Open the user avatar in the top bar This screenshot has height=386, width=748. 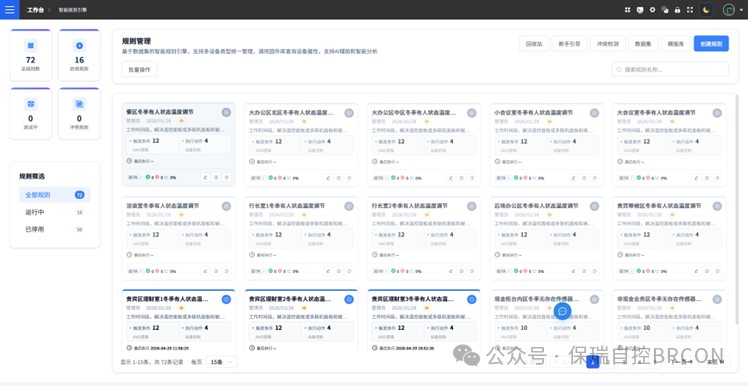click(x=728, y=10)
